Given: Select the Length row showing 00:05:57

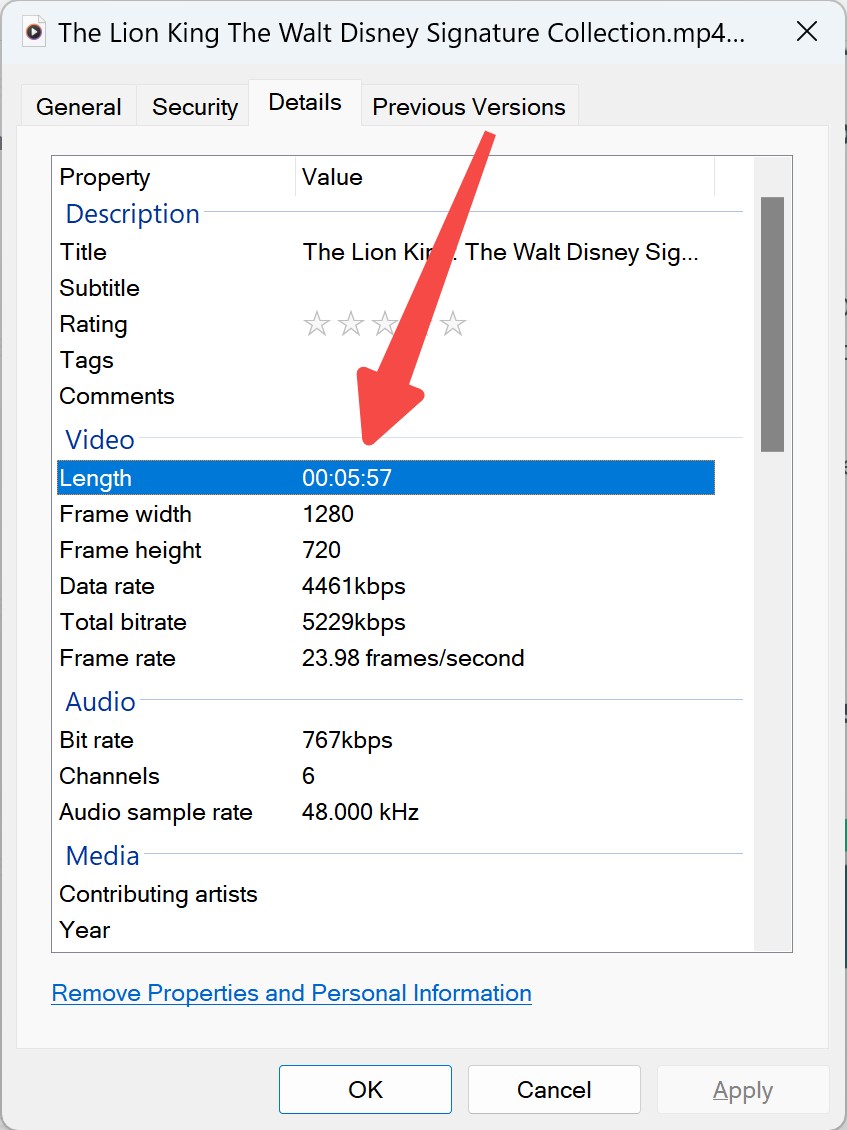Looking at the screenshot, I should pos(386,478).
